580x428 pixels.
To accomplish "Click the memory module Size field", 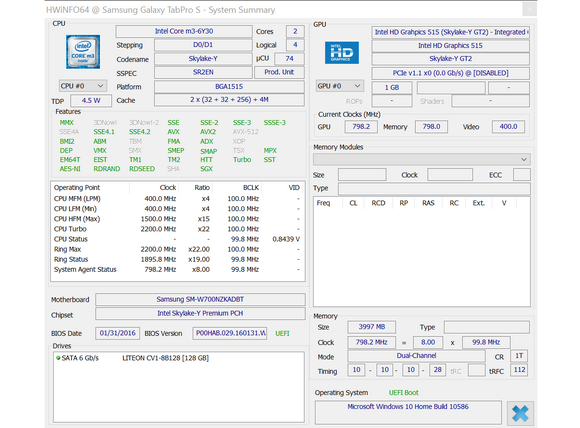I will (x=362, y=175).
